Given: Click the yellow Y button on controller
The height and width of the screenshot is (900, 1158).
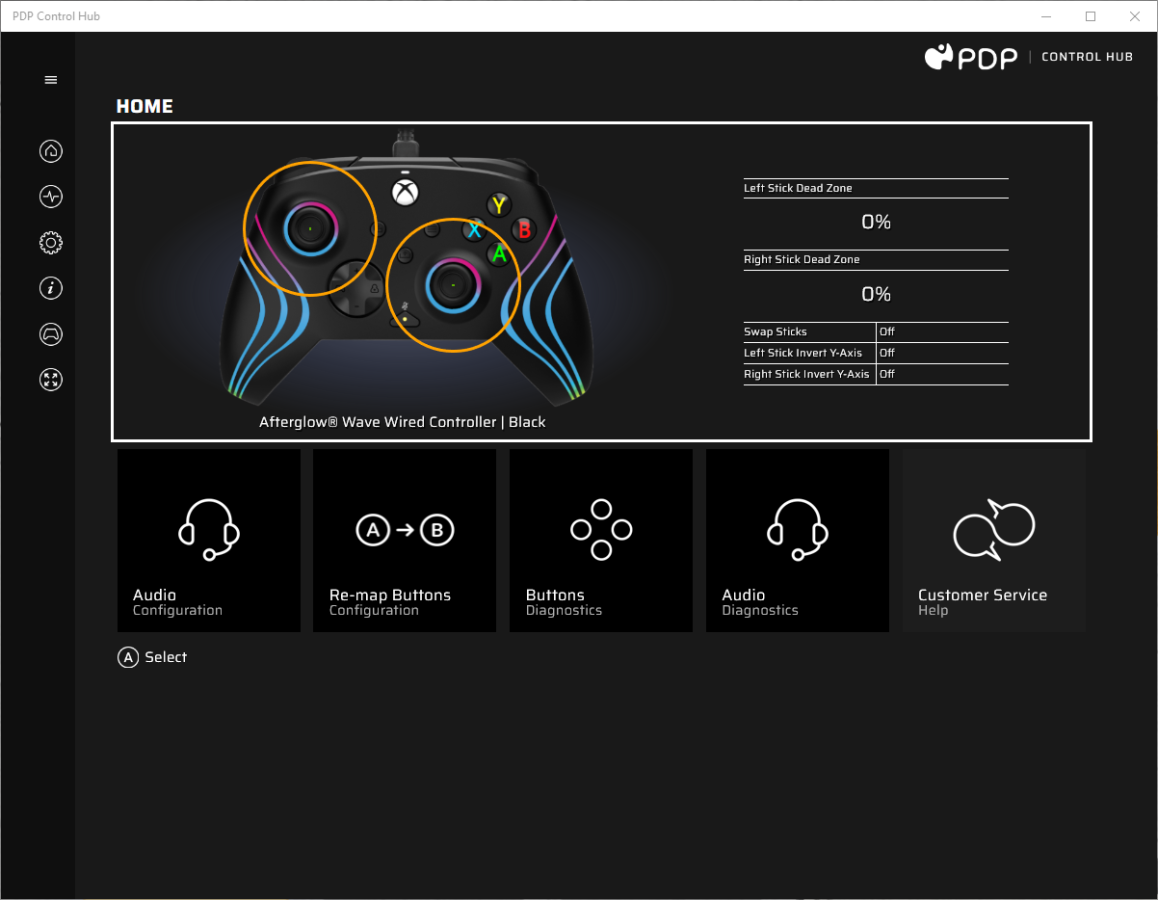Looking at the screenshot, I should click(x=499, y=205).
